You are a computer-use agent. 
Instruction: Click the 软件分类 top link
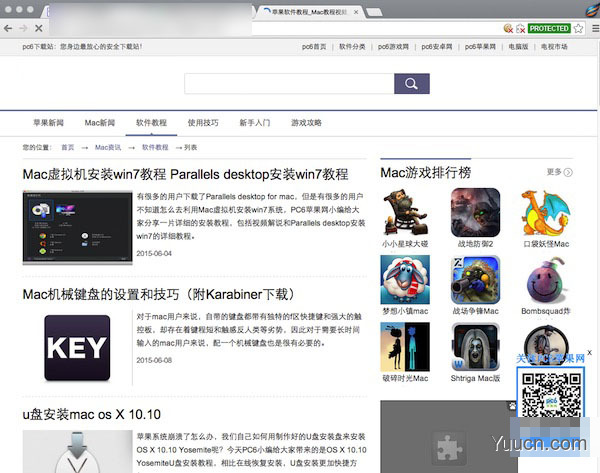(x=352, y=47)
